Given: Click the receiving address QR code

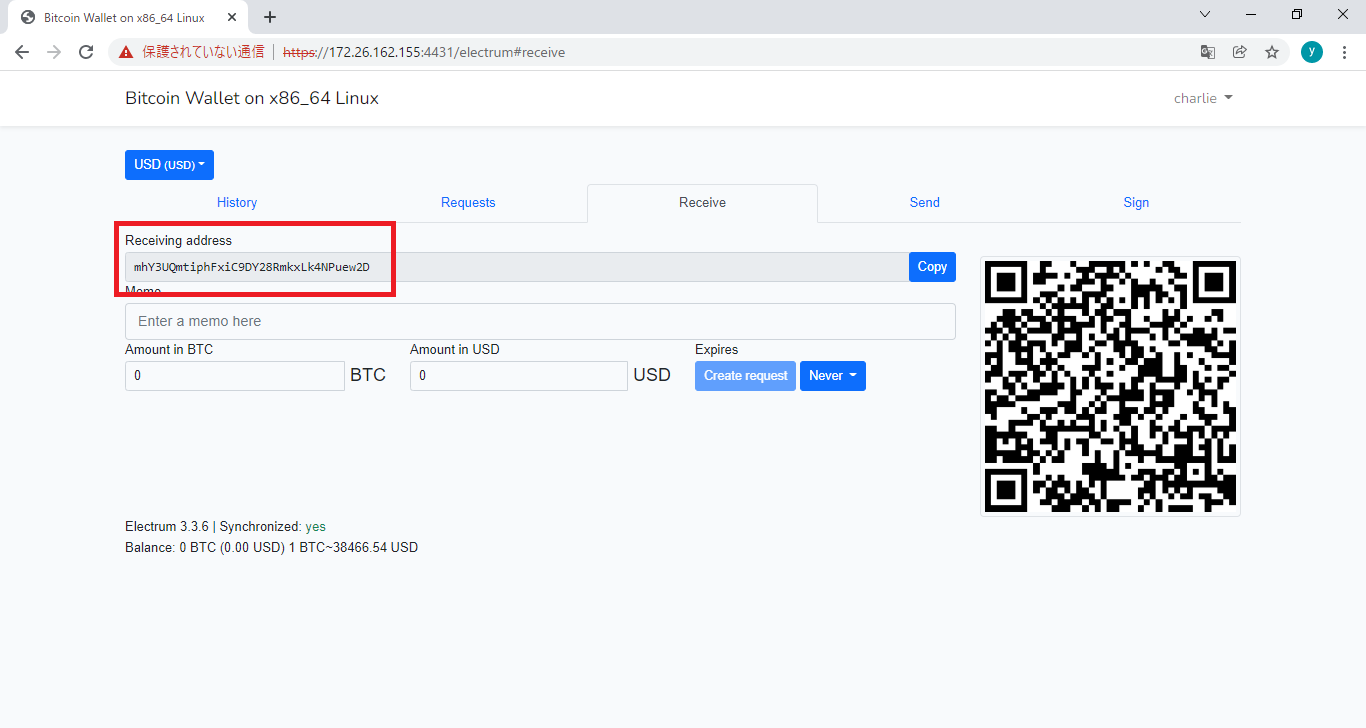Looking at the screenshot, I should pyautogui.click(x=1110, y=386).
